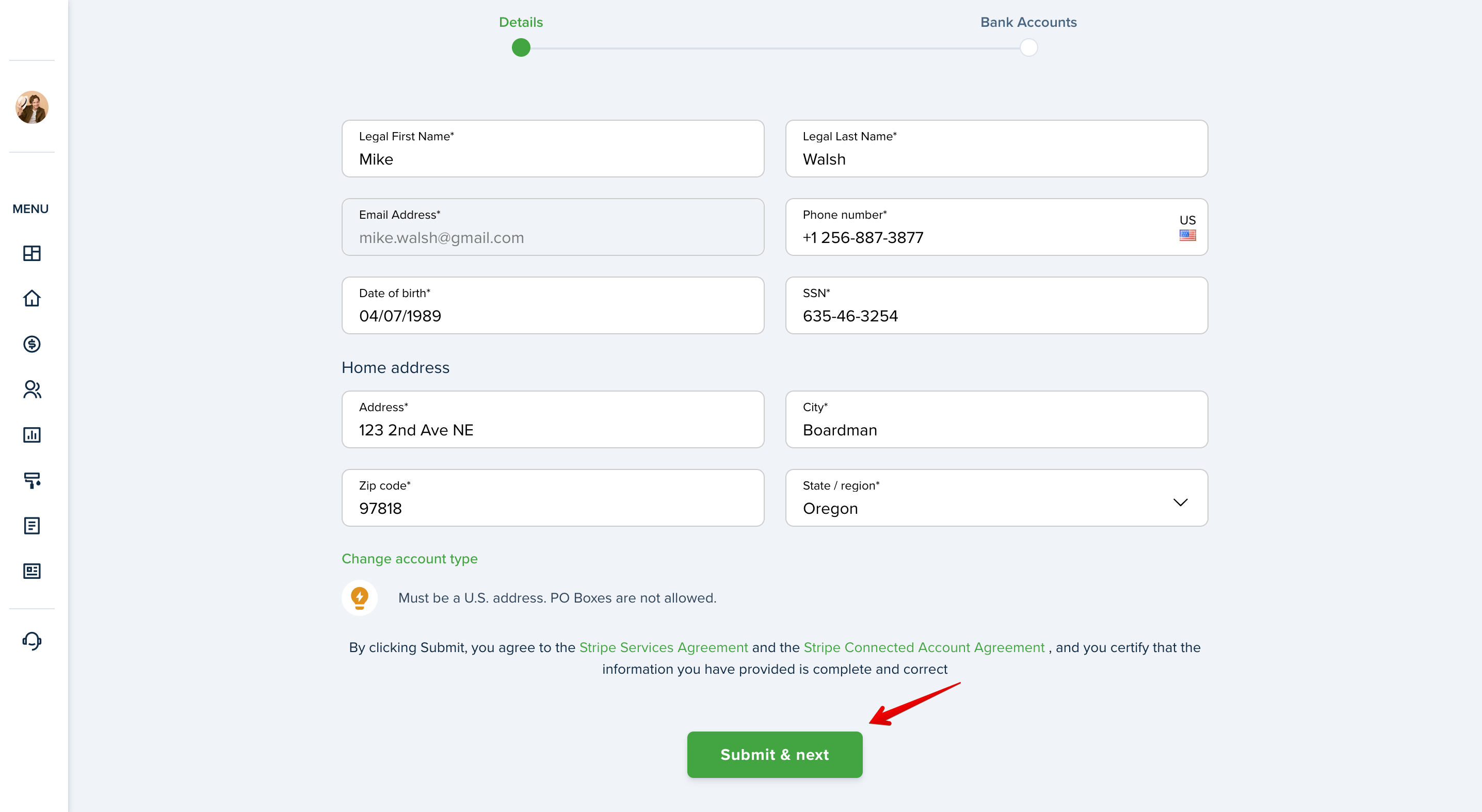Select the Details step label
The width and height of the screenshot is (1482, 812).
click(521, 22)
